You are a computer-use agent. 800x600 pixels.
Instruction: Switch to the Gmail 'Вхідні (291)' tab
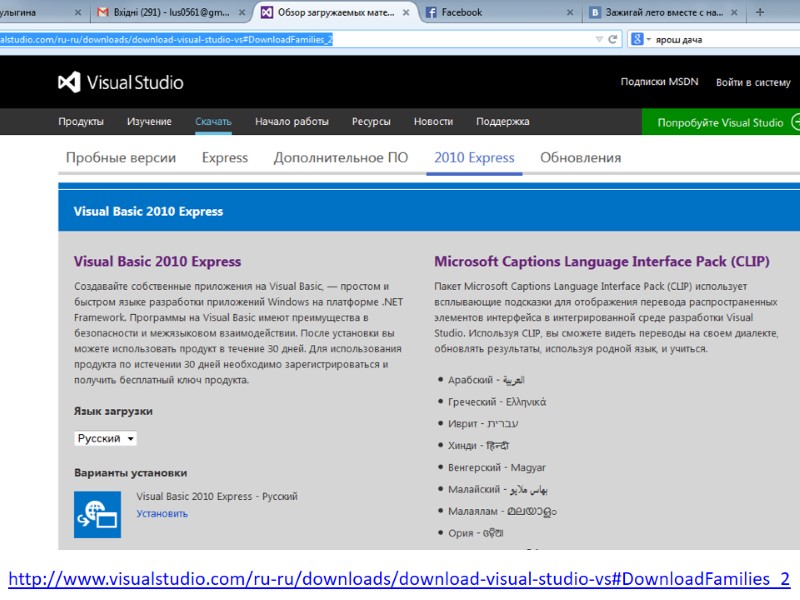171,12
